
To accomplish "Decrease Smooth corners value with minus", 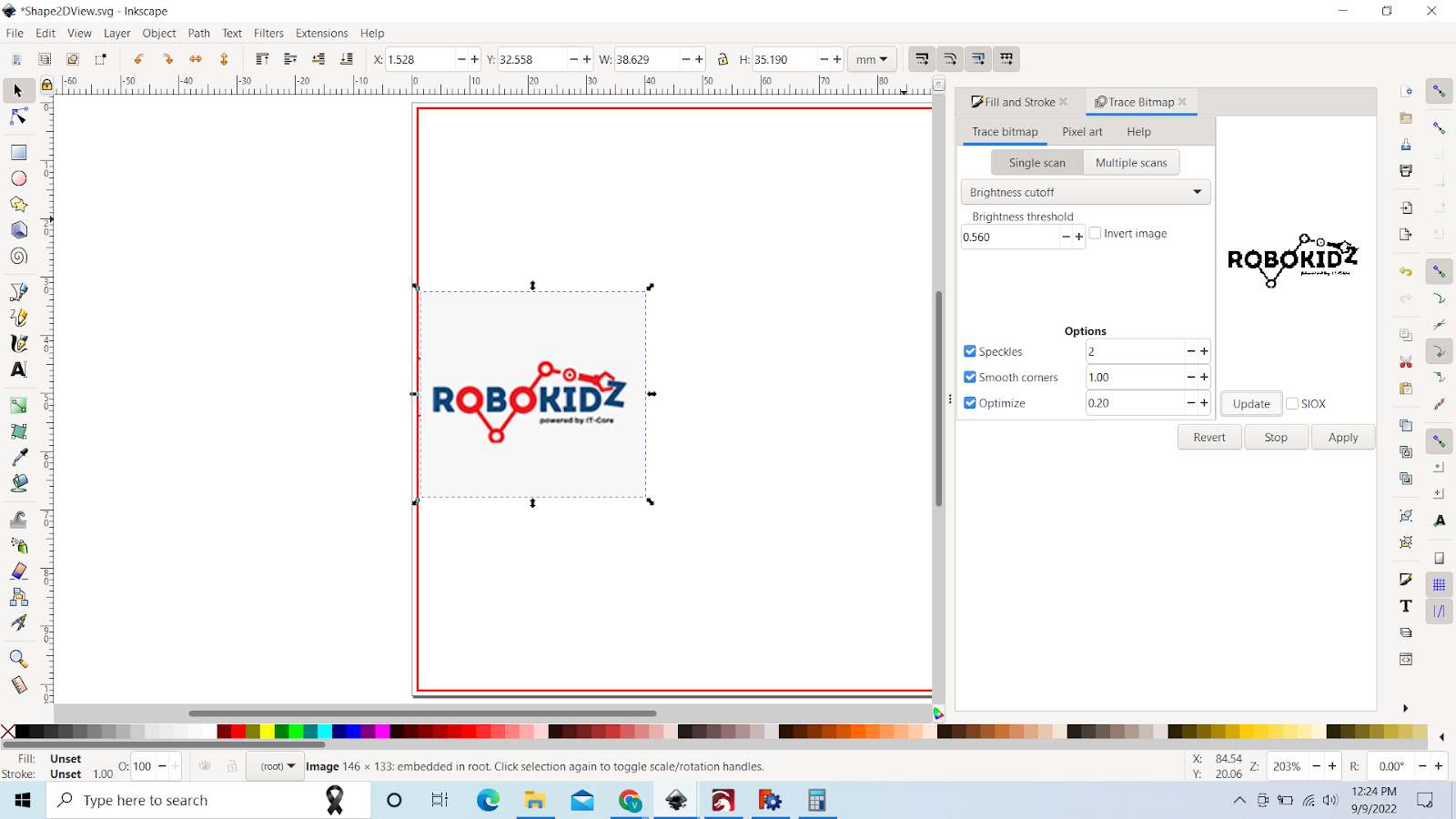I will 1190,377.
